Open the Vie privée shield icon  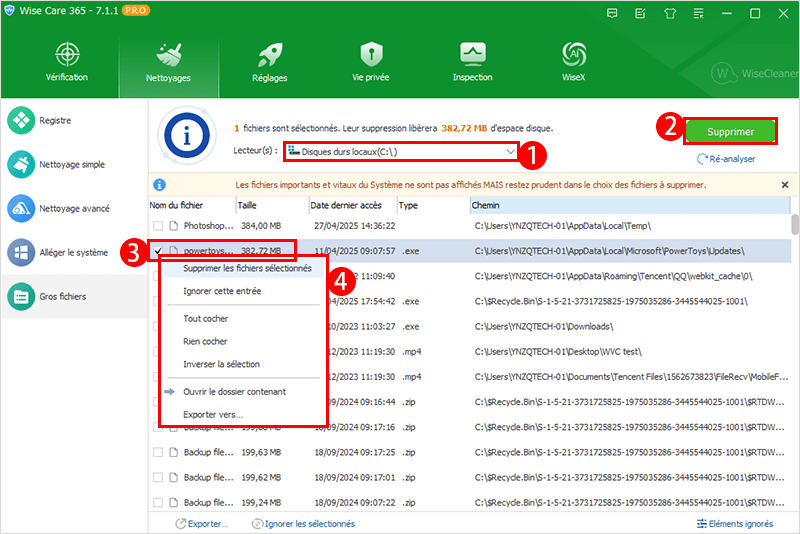coord(371,54)
